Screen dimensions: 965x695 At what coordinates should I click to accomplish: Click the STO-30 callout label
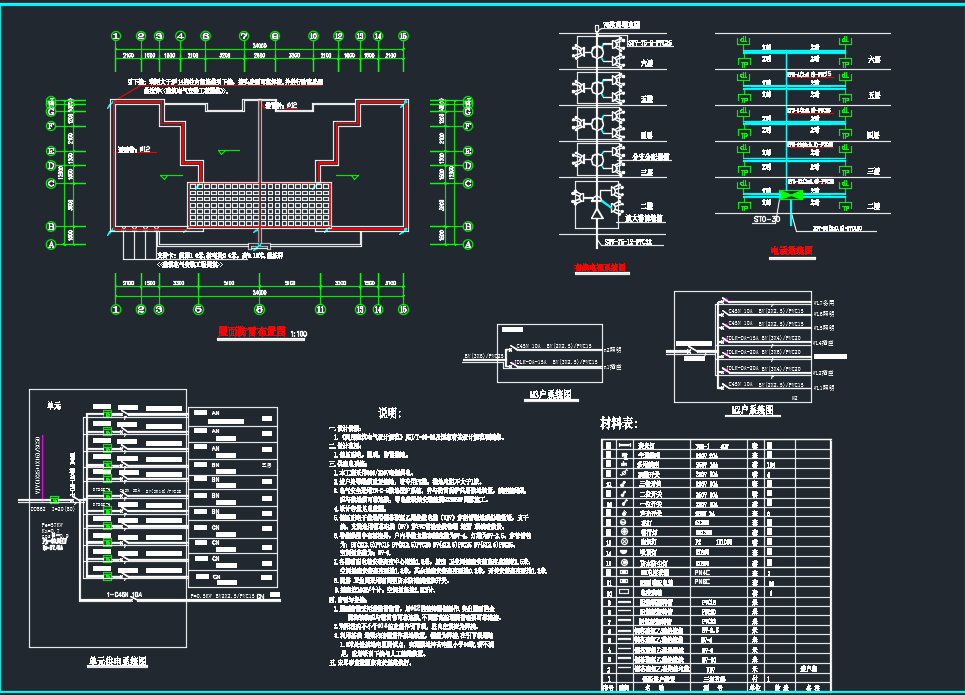point(766,219)
